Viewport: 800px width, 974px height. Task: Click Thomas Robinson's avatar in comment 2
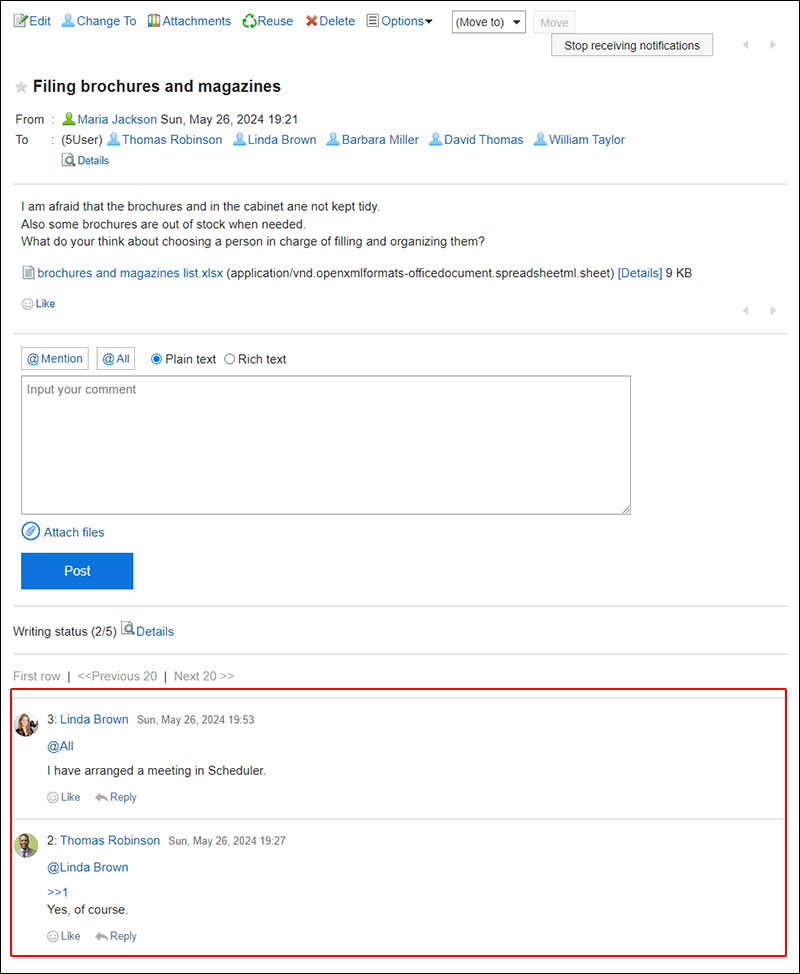[26, 845]
